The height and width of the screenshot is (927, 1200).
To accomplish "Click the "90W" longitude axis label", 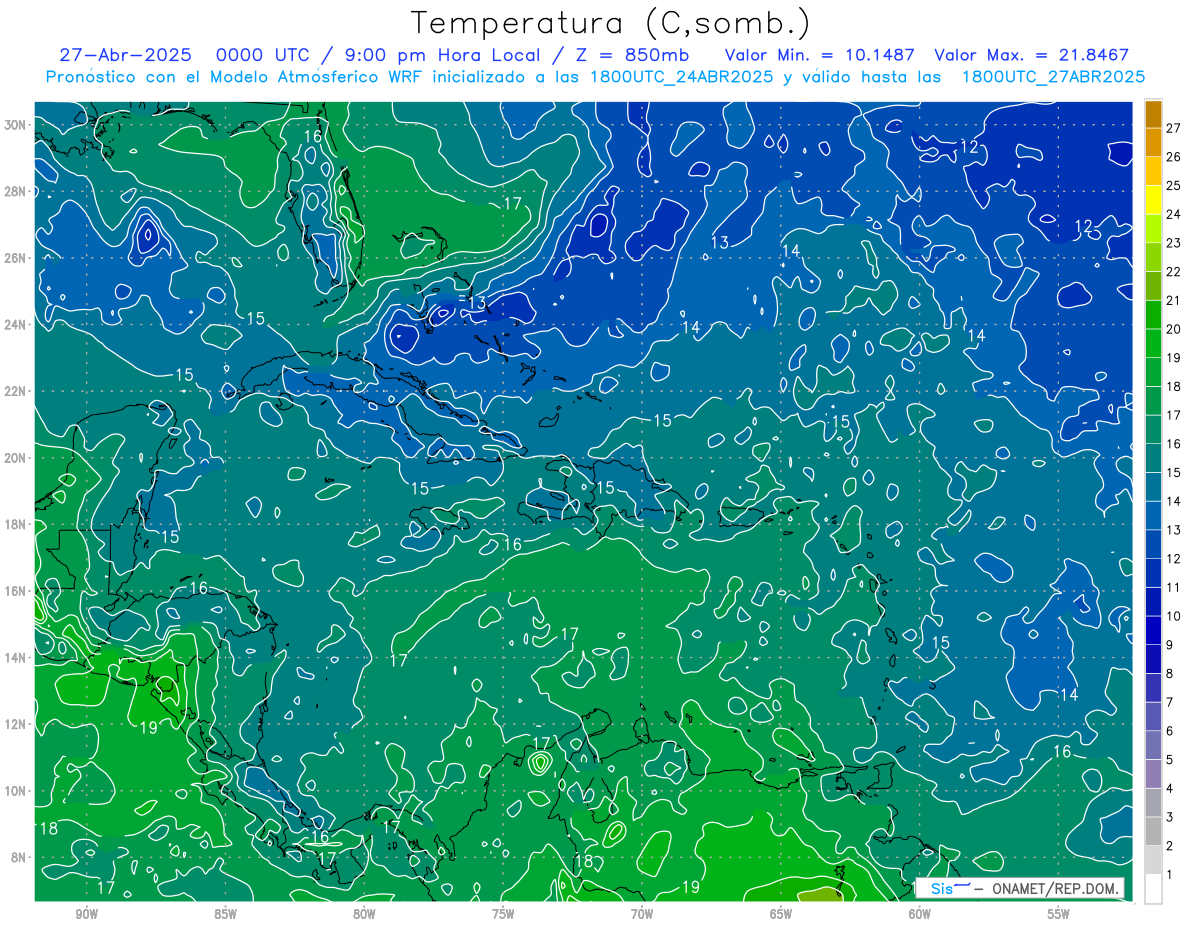I will click(x=86, y=914).
